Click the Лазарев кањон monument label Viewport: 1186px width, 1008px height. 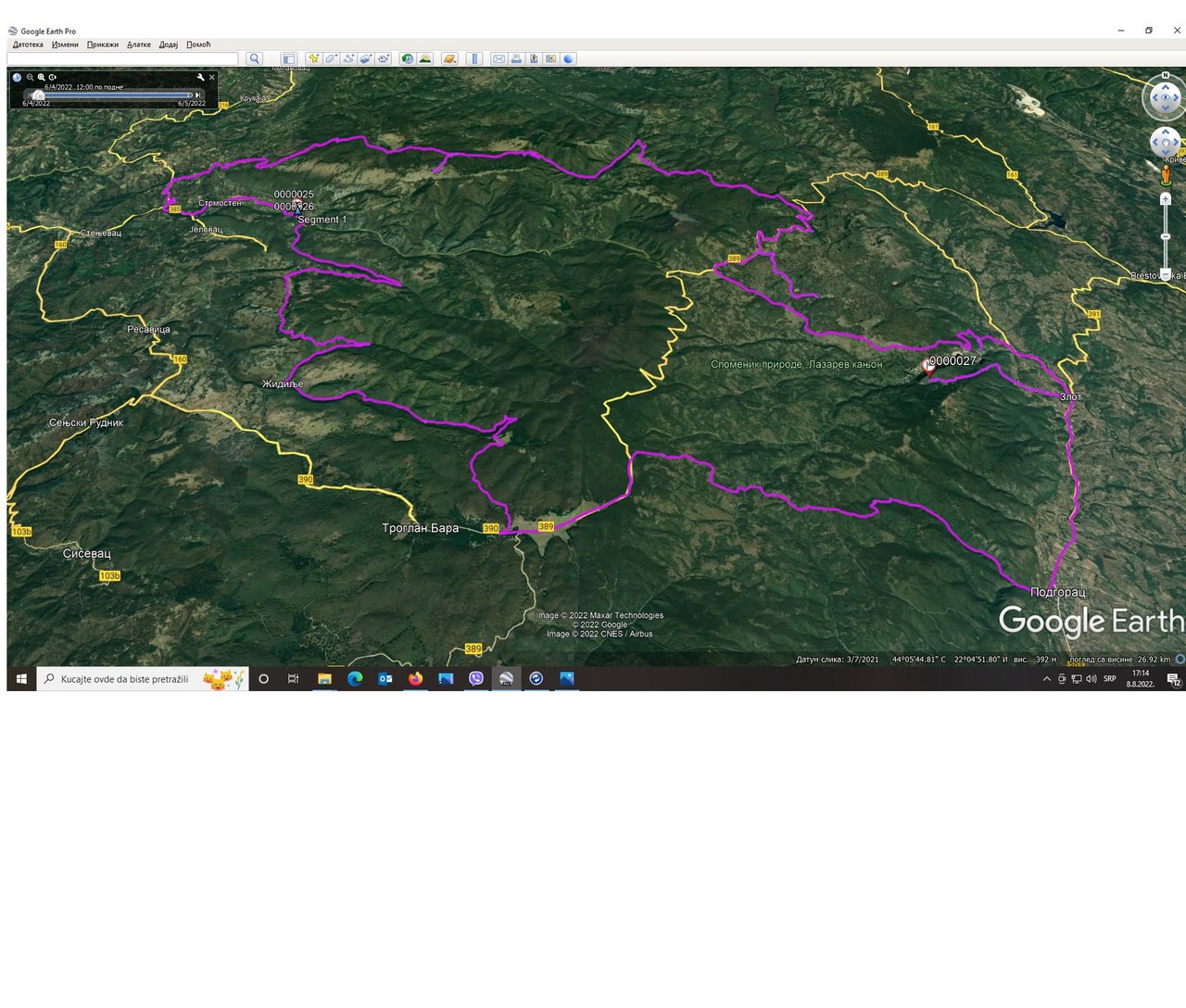[797, 364]
